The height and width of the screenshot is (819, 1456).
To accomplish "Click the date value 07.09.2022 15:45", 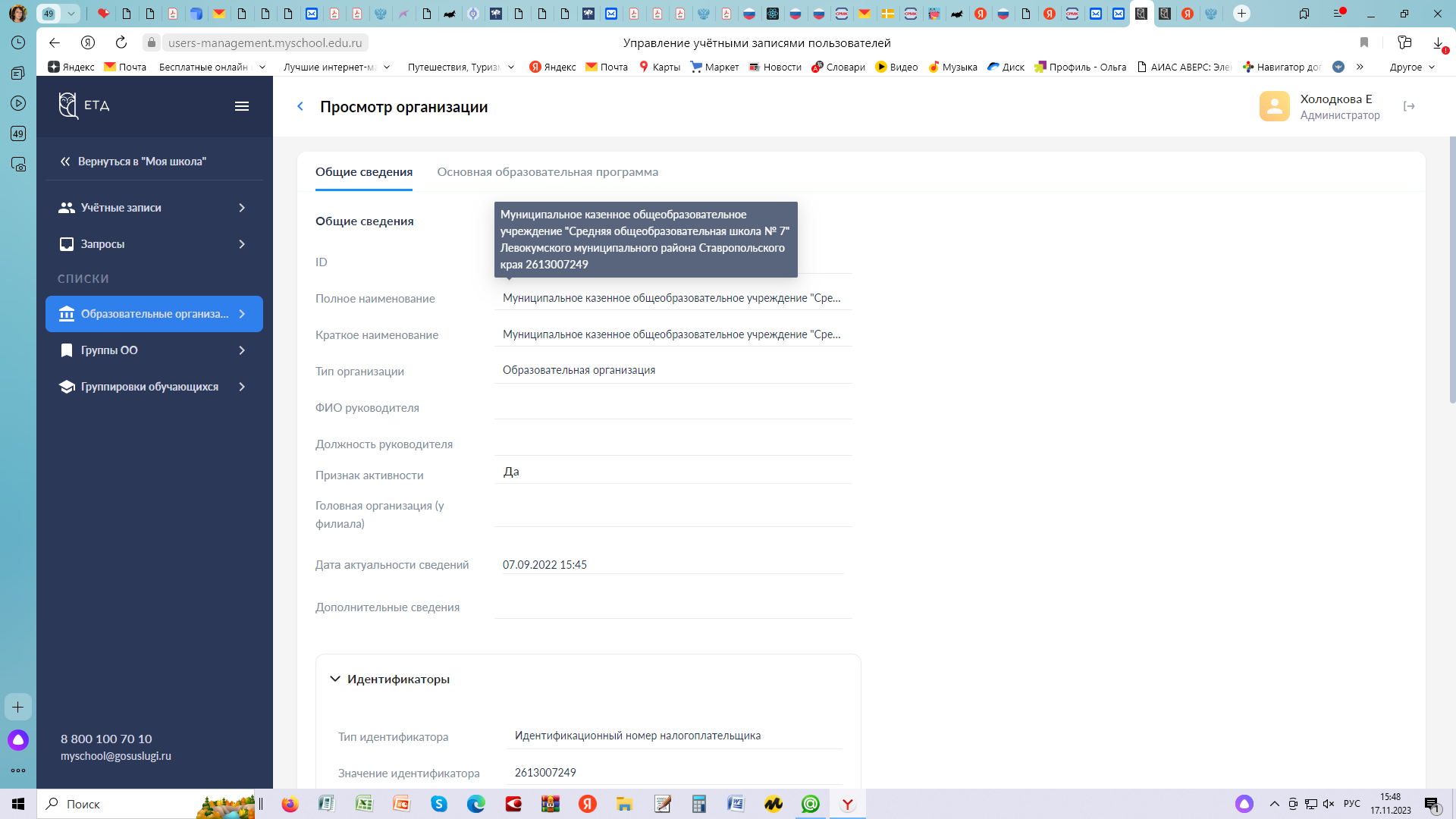I will (544, 565).
